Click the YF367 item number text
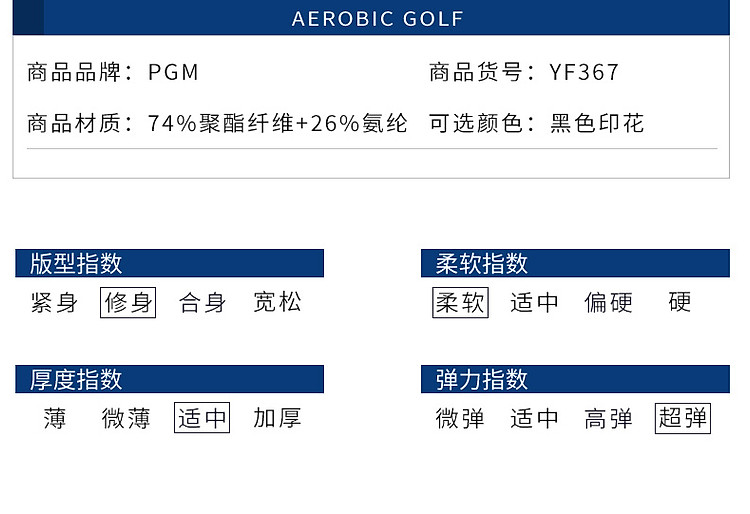Screen dimensions: 750x514 (584, 72)
